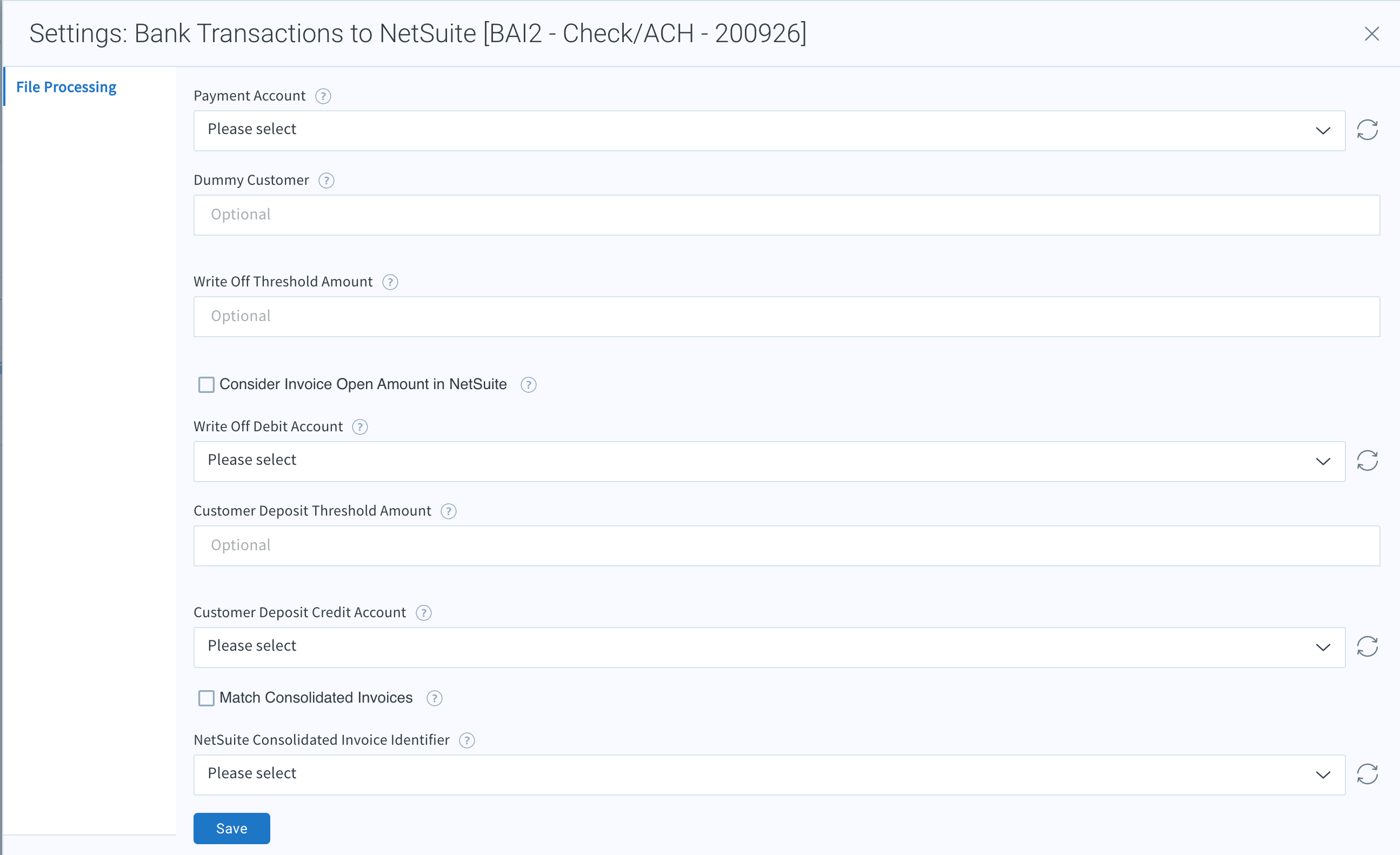Viewport: 1400px width, 855px height.
Task: Show help for NetSuite Consolidated Invoice Identifier
Action: (466, 741)
